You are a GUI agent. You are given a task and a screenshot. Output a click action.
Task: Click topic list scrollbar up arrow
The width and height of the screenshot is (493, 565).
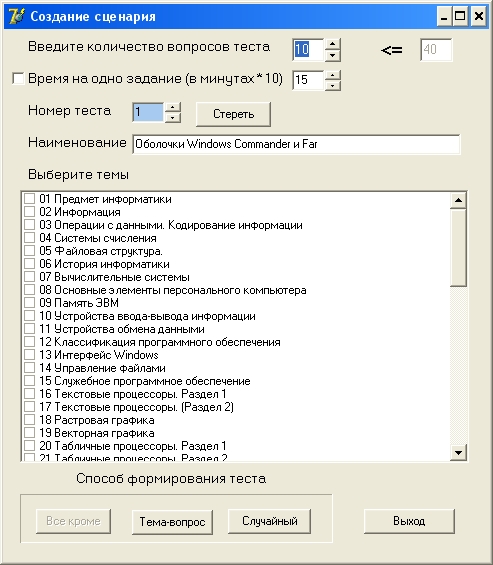coord(458,200)
